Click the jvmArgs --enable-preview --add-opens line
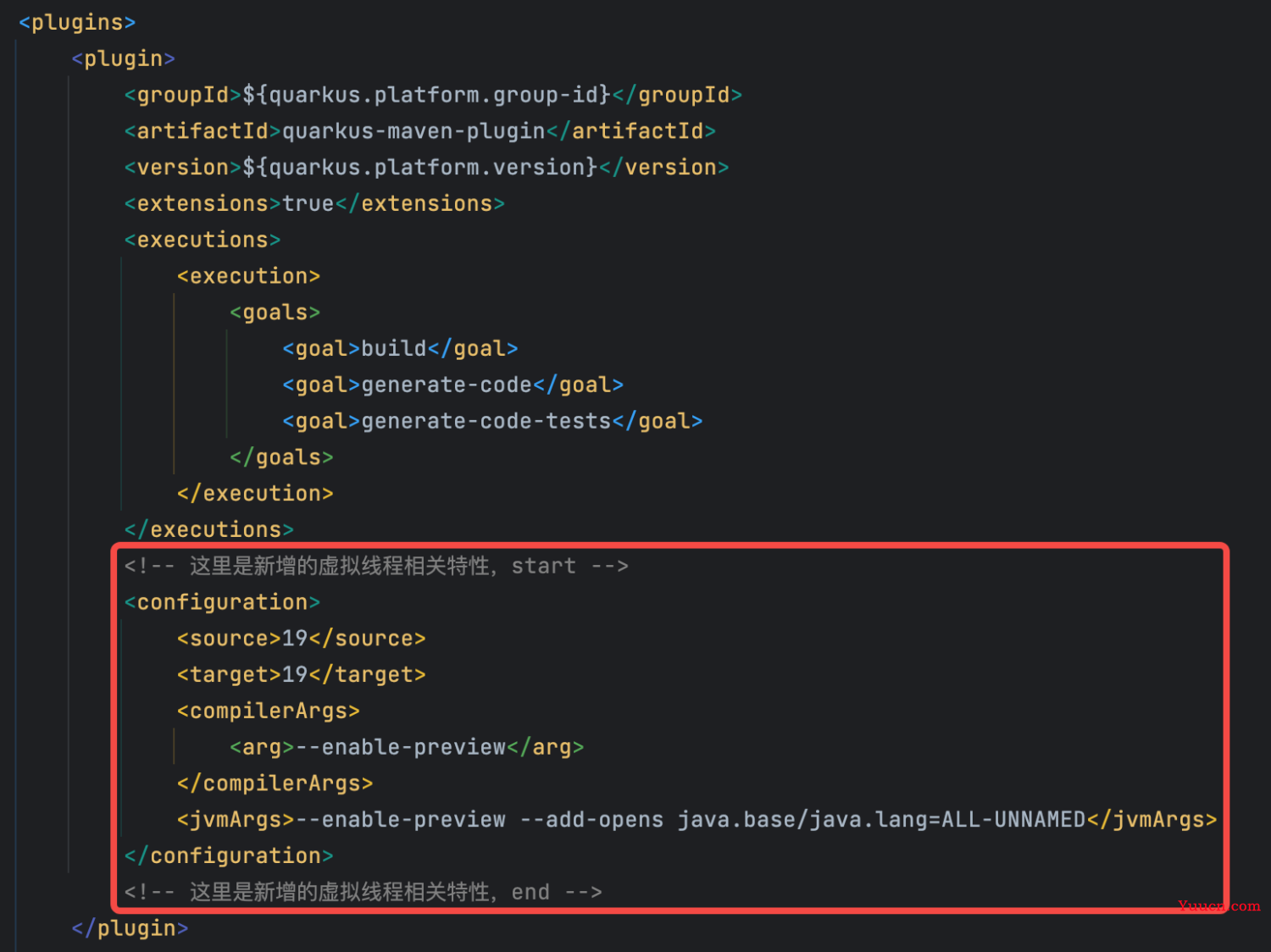Viewport: 1271px width, 952px height. pos(697,820)
